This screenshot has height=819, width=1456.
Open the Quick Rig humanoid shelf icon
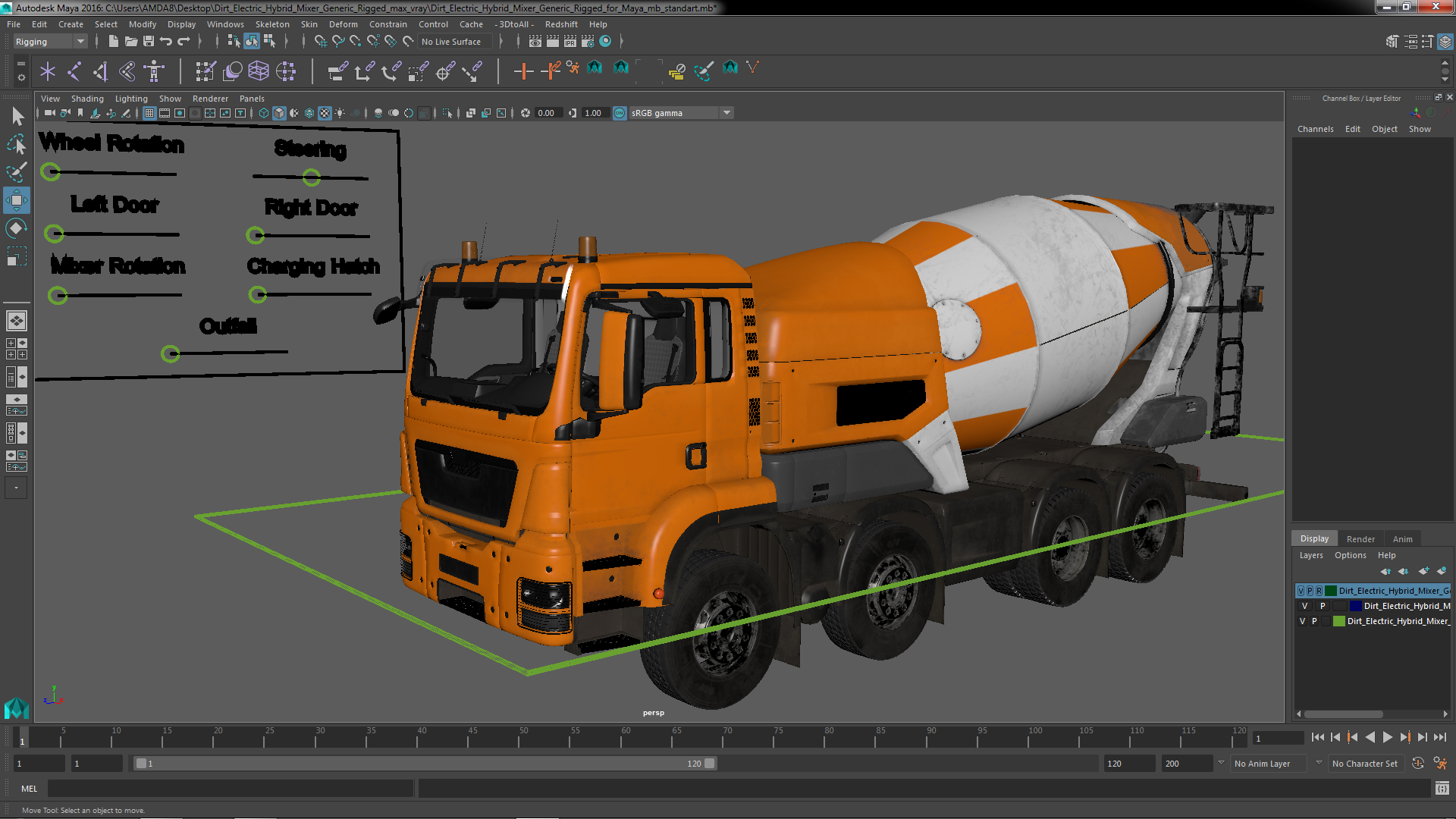pyautogui.click(x=154, y=71)
